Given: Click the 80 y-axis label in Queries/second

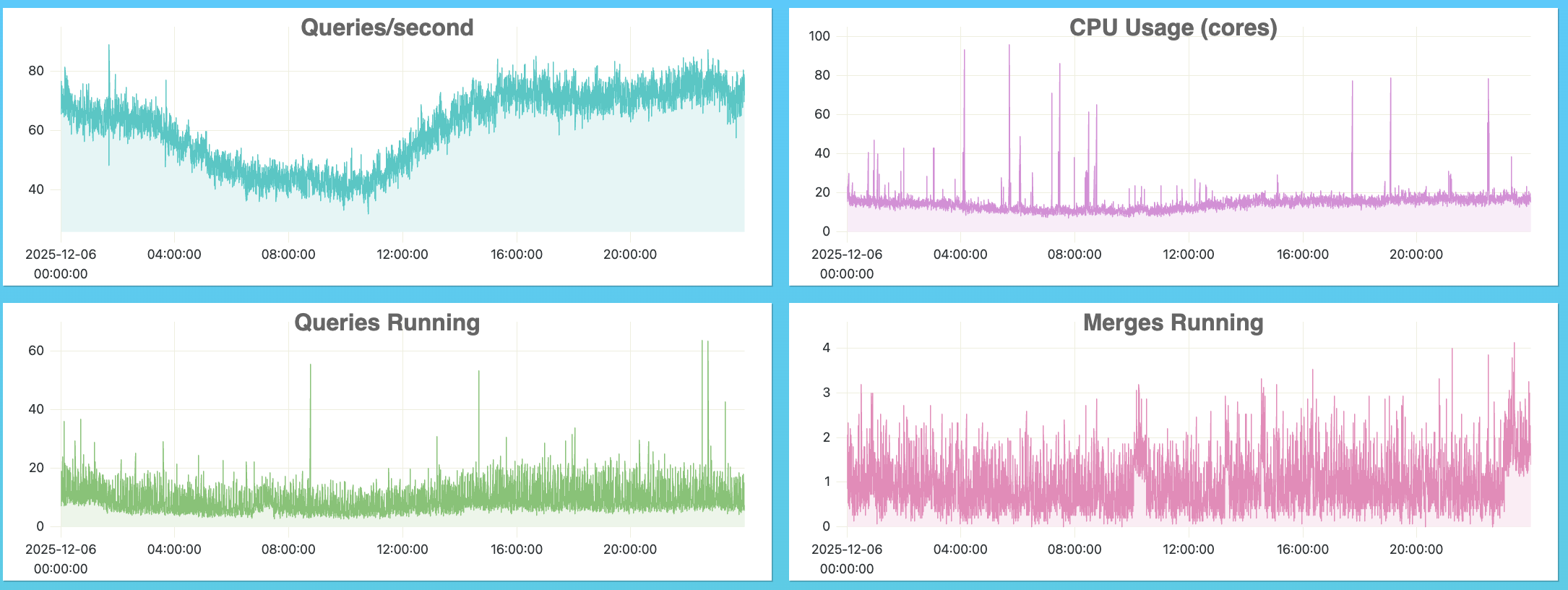Looking at the screenshot, I should 36,71.
